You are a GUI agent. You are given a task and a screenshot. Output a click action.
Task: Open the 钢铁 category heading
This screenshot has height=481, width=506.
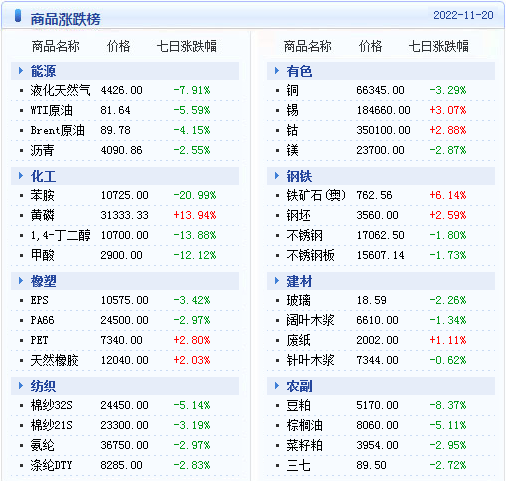(x=299, y=176)
